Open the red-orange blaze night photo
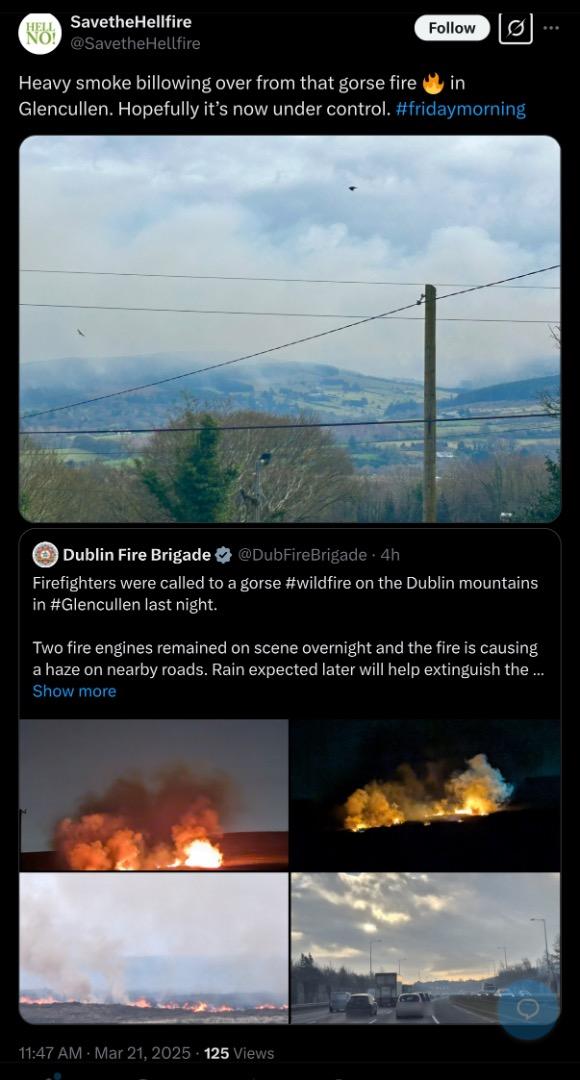Screen dimensions: 580x1080 (154, 795)
